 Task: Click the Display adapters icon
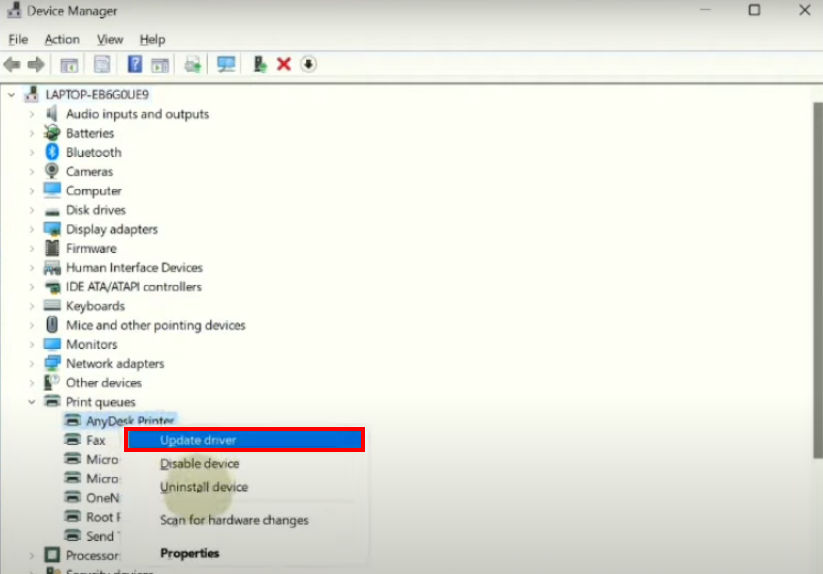[x=52, y=229]
